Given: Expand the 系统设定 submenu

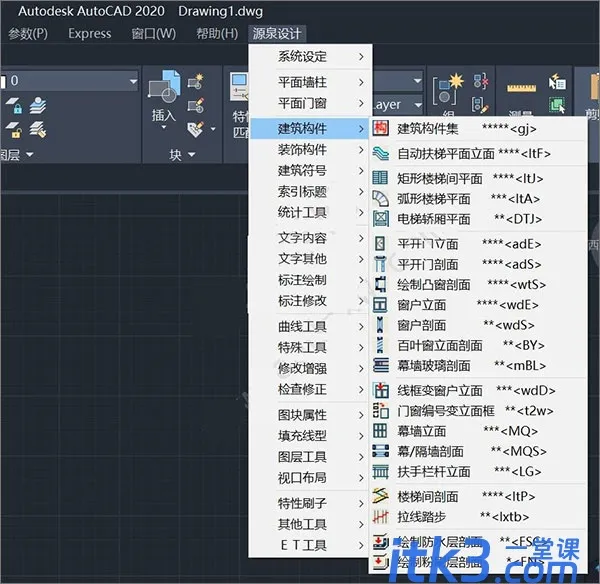Looking at the screenshot, I should click(310, 57).
